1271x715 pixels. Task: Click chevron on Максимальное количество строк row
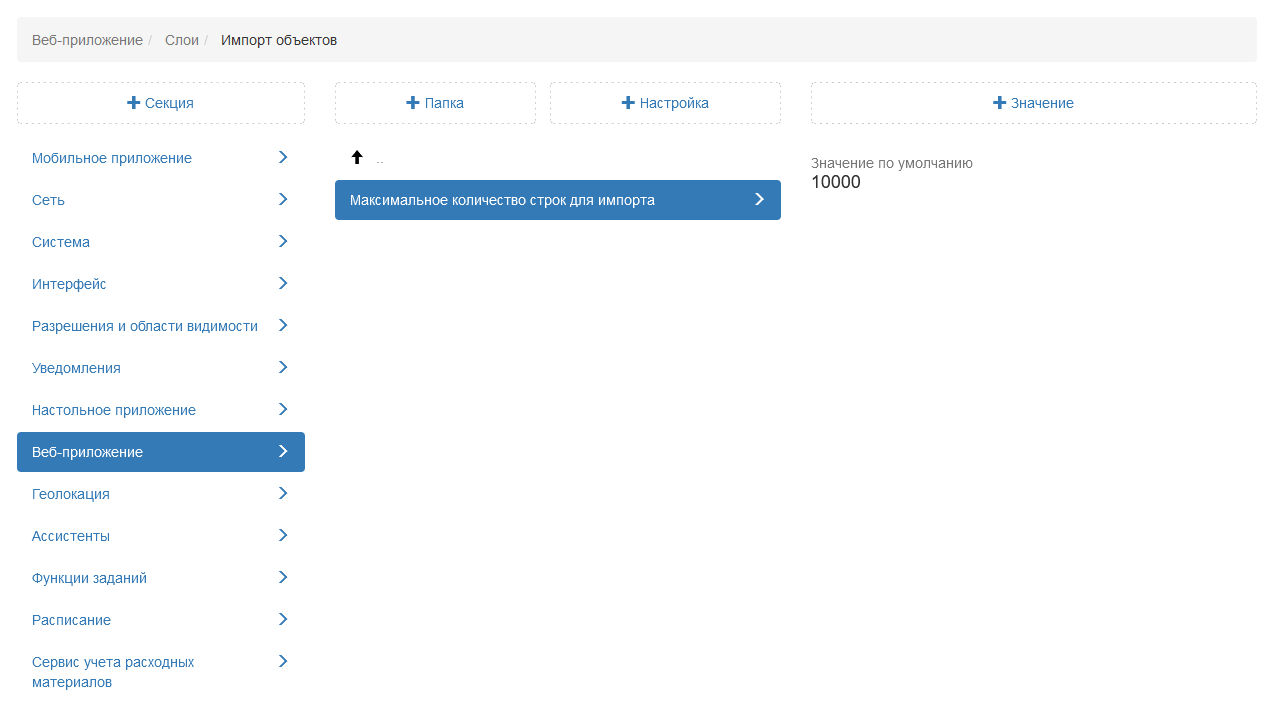pos(759,200)
